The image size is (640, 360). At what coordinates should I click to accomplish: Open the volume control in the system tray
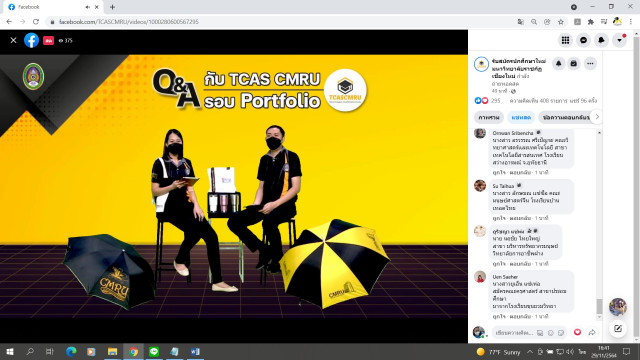(570, 352)
